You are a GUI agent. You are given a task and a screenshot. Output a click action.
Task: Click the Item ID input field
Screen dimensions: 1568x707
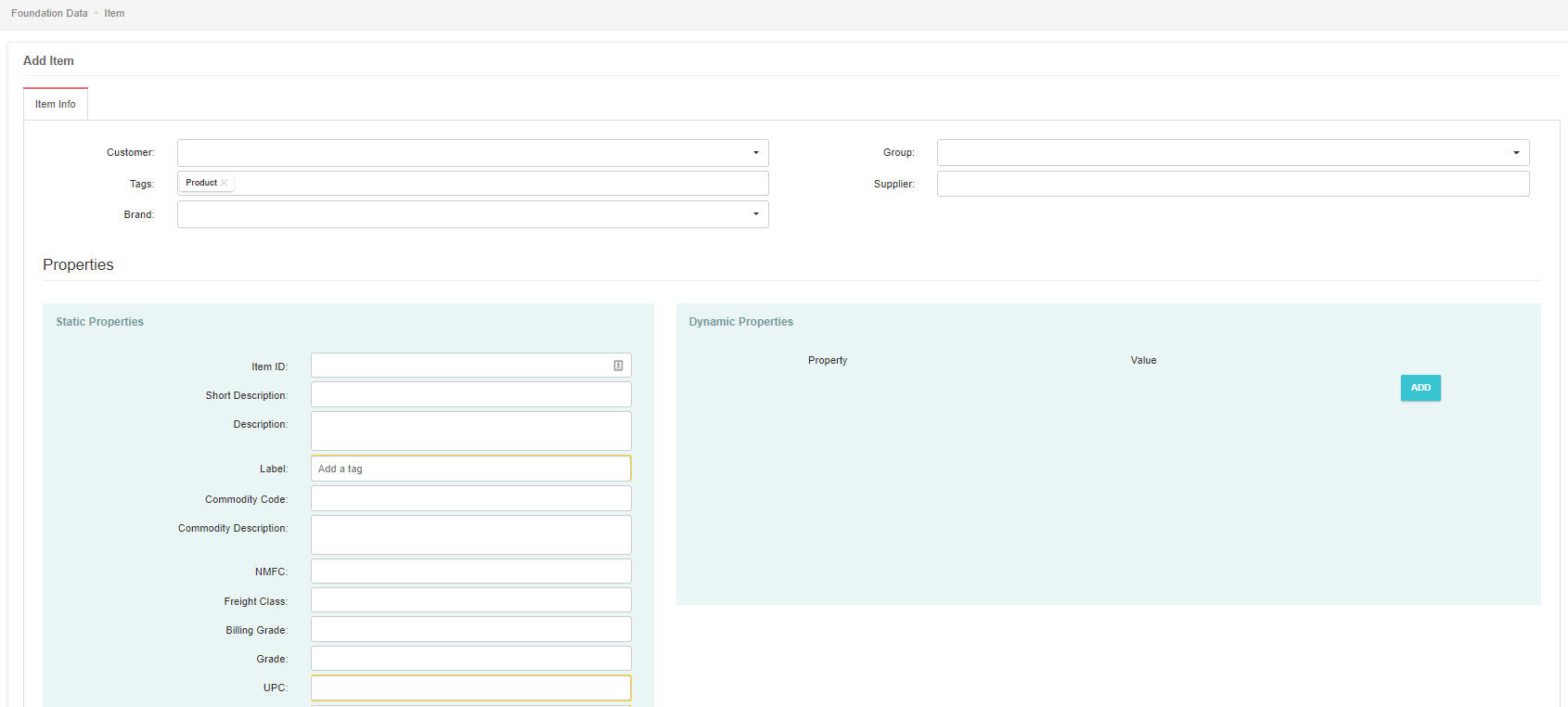click(x=471, y=366)
